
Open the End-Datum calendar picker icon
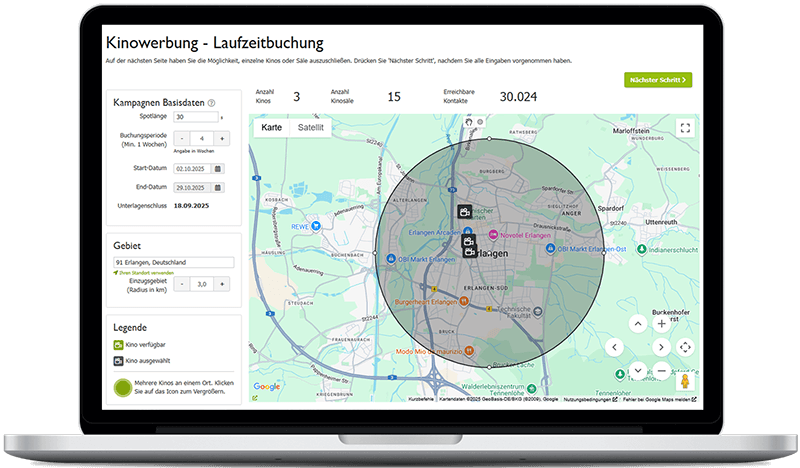tap(218, 188)
